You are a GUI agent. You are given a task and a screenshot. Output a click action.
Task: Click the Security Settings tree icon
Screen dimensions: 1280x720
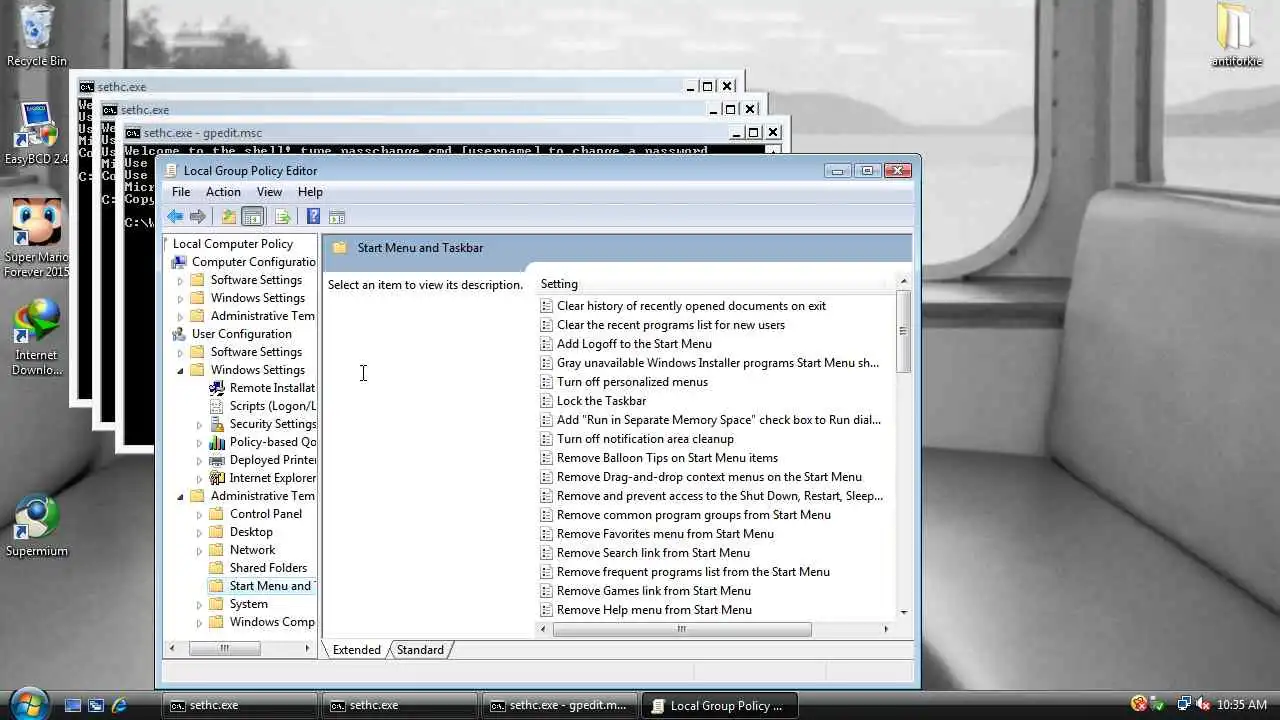point(217,424)
